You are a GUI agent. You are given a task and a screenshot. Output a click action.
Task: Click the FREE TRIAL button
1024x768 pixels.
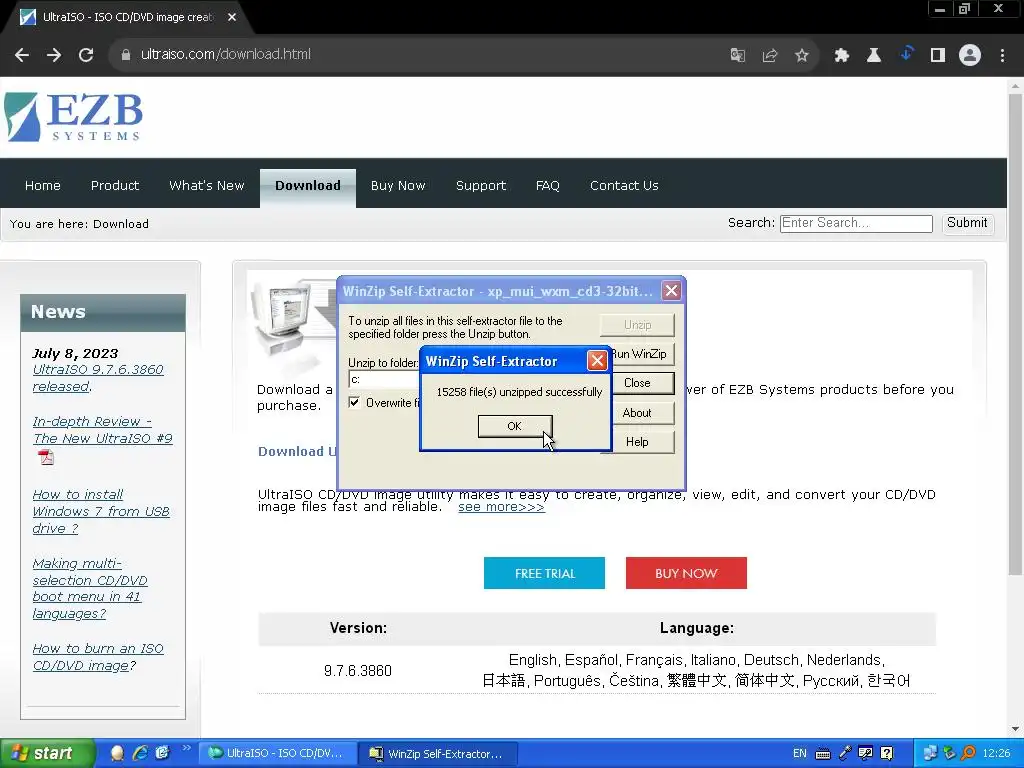pos(544,573)
